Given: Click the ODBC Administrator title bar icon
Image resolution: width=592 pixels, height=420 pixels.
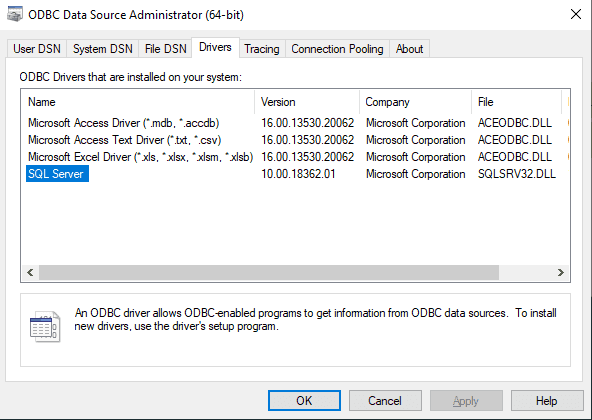Looking at the screenshot, I should (x=15, y=15).
